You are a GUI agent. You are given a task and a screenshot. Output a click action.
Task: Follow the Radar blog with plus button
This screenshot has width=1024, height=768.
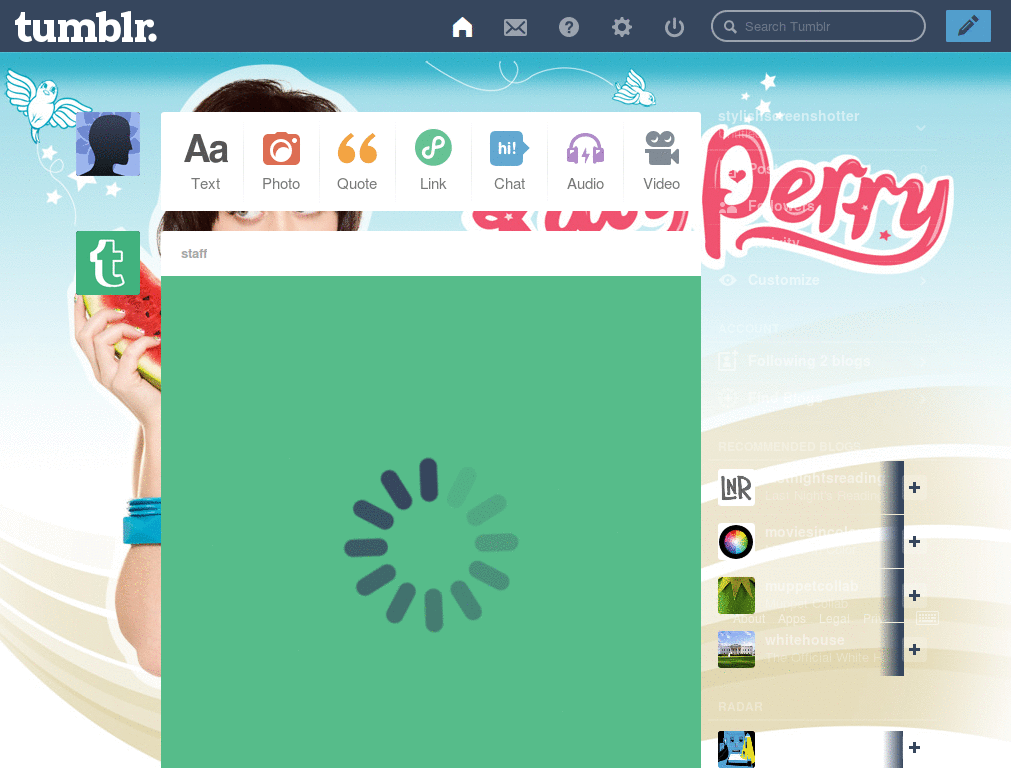[x=914, y=747]
